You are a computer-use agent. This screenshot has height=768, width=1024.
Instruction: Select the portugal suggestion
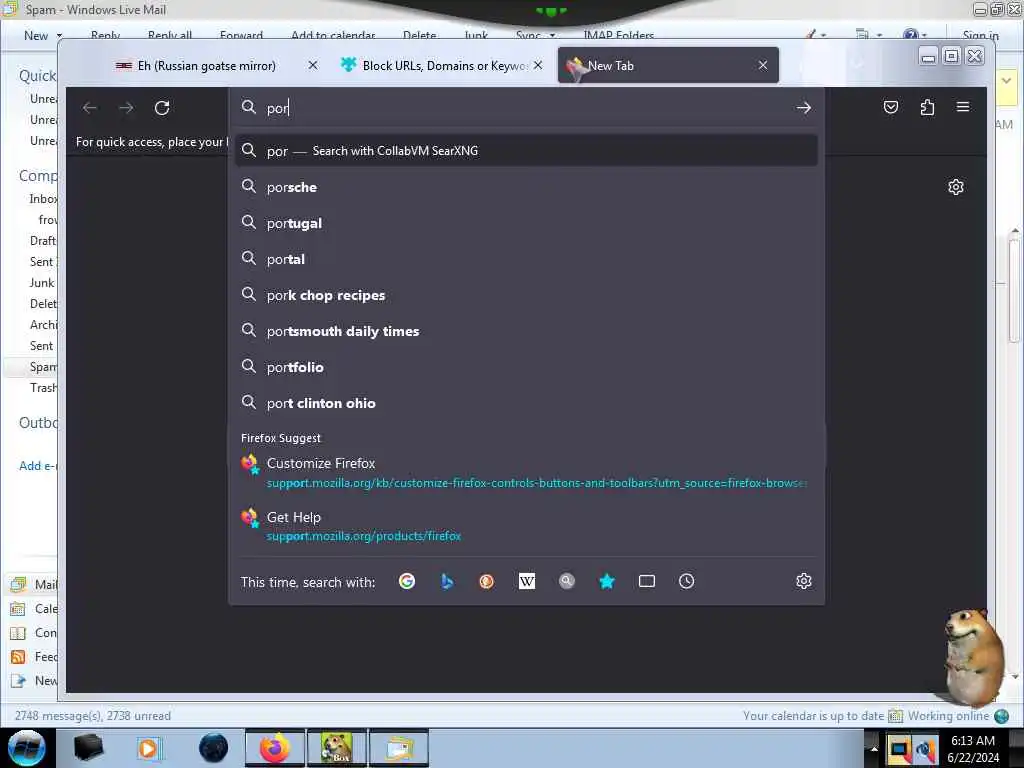pyautogui.click(x=526, y=223)
